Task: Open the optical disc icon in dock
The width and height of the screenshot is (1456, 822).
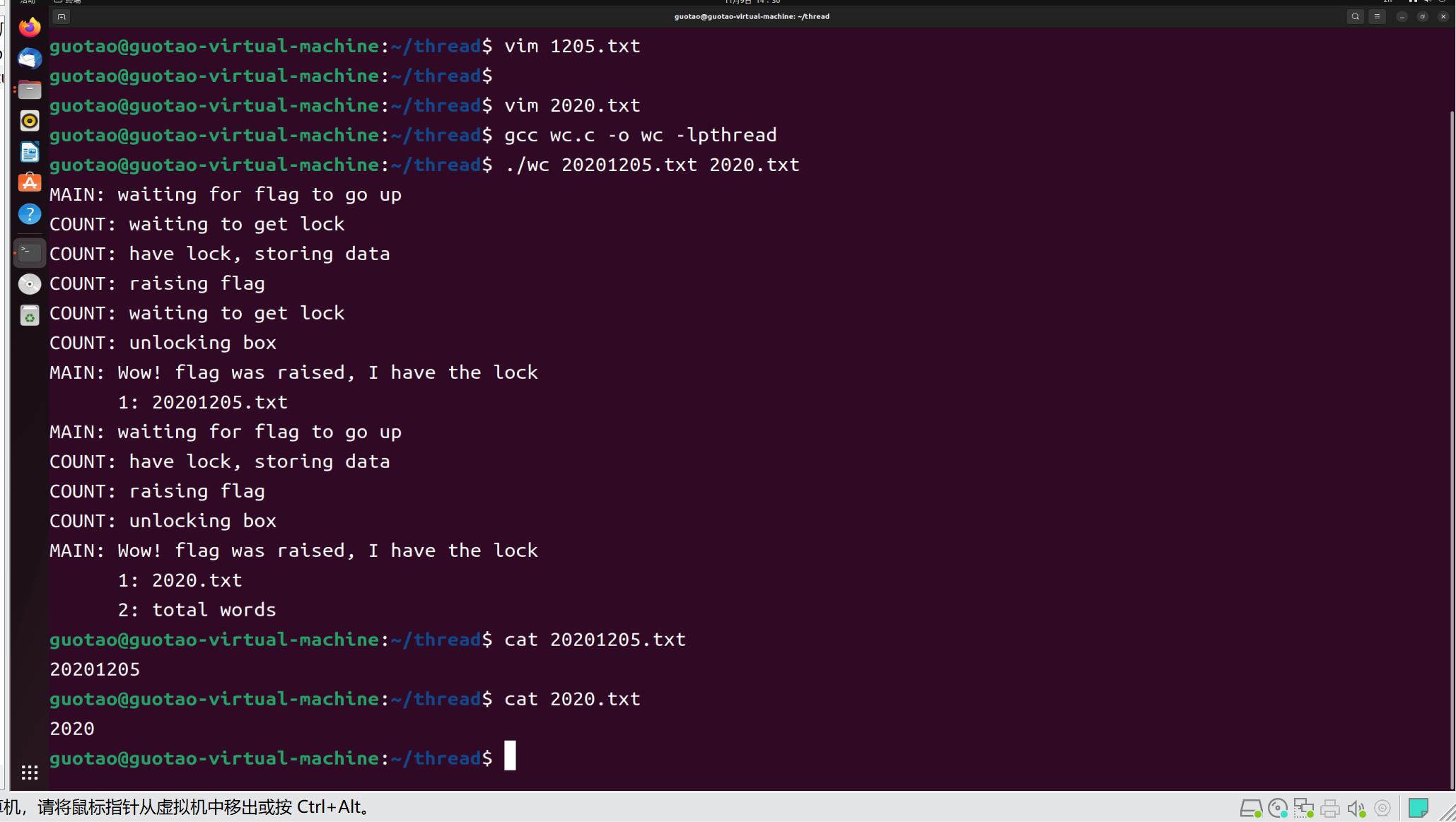Action: click(30, 284)
